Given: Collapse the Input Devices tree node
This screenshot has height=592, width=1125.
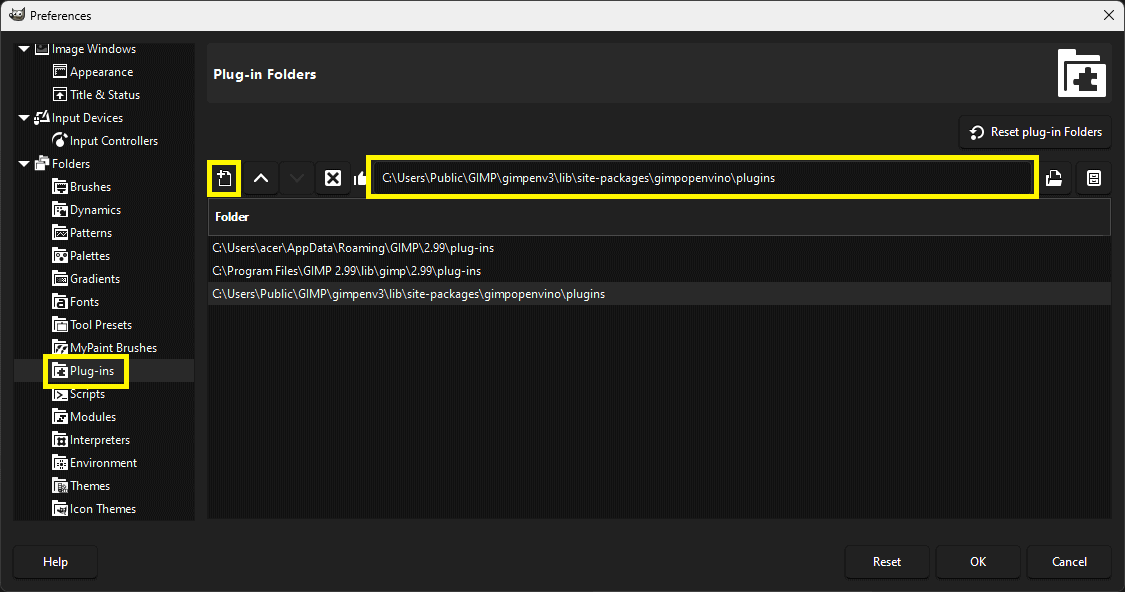Looking at the screenshot, I should pos(24,118).
